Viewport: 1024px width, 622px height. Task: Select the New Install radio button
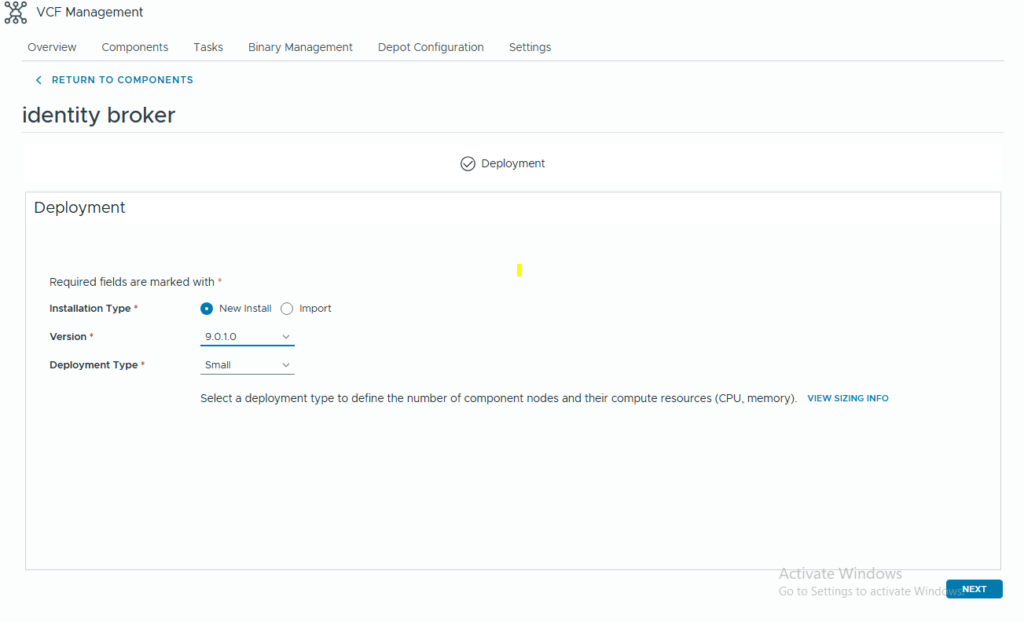point(207,309)
